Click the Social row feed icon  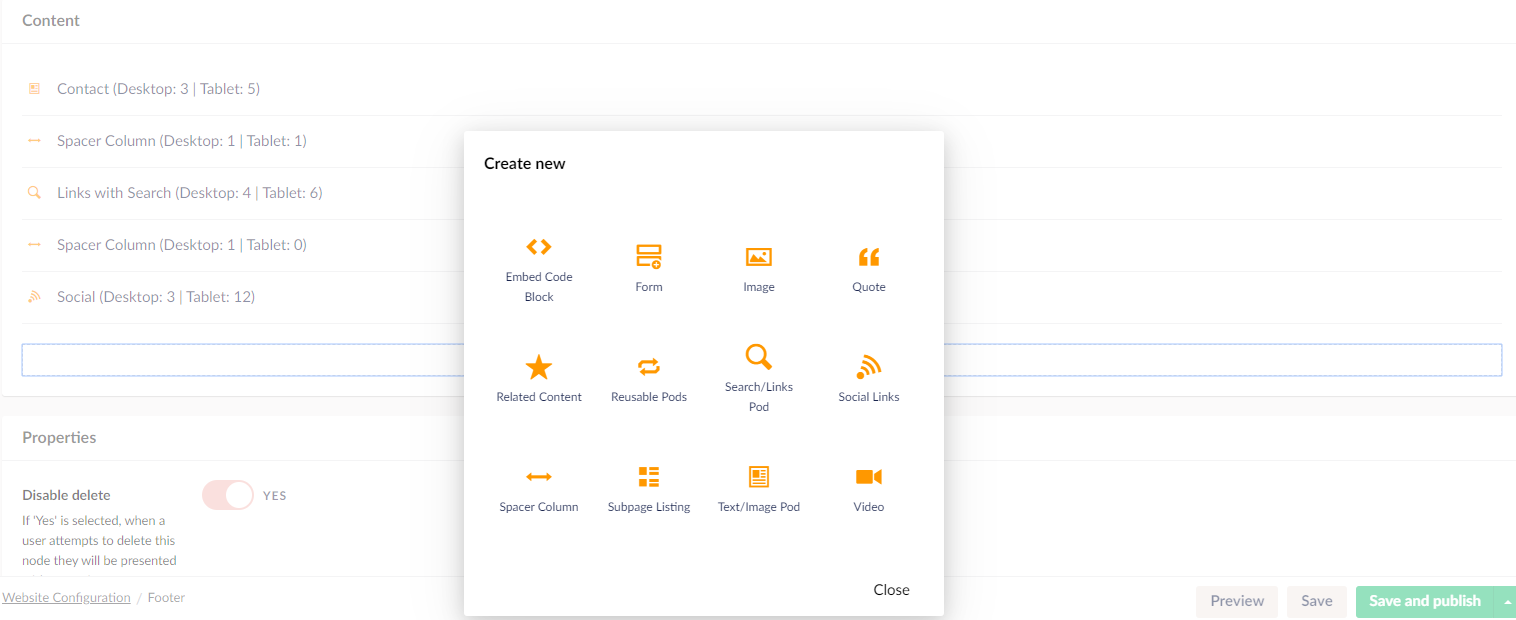tap(35, 297)
